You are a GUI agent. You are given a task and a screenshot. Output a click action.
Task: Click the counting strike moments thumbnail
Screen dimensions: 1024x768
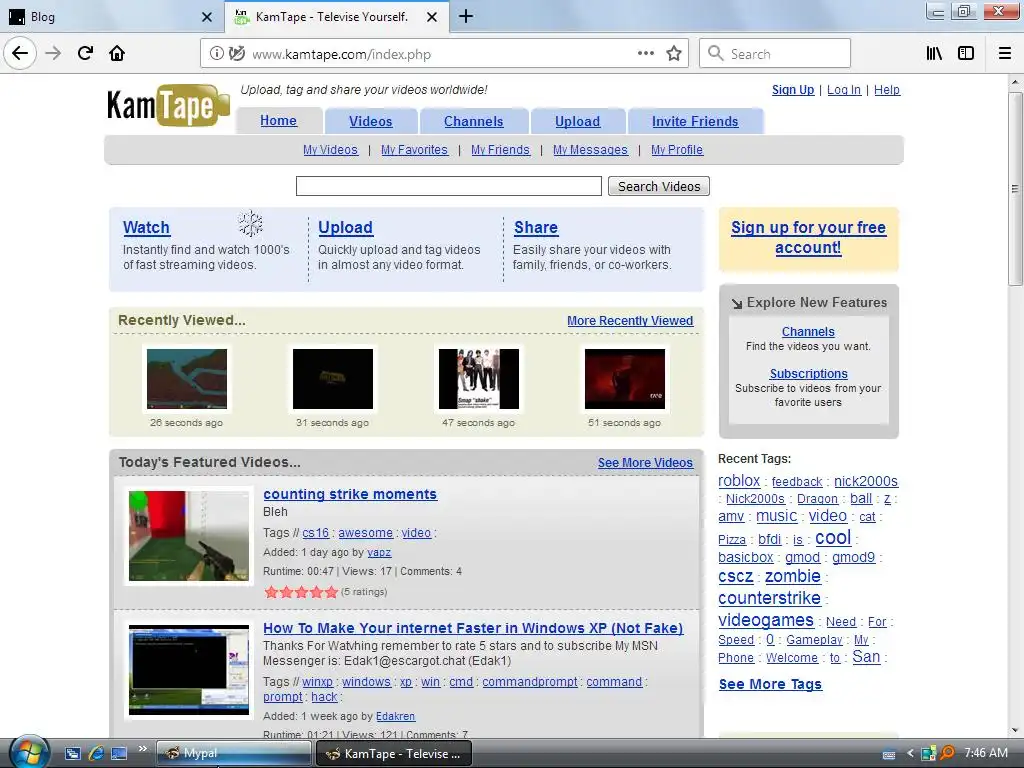coord(189,536)
